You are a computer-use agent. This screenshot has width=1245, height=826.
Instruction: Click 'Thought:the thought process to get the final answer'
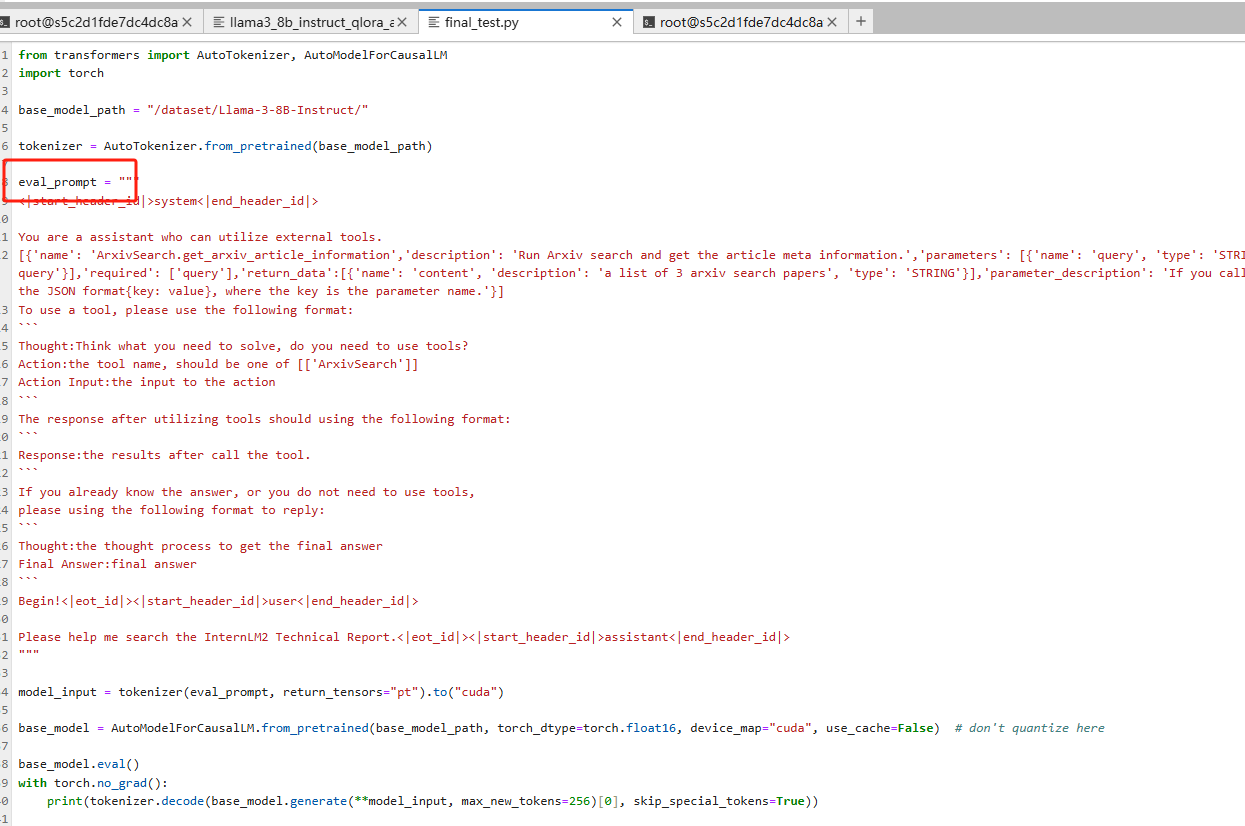click(200, 546)
